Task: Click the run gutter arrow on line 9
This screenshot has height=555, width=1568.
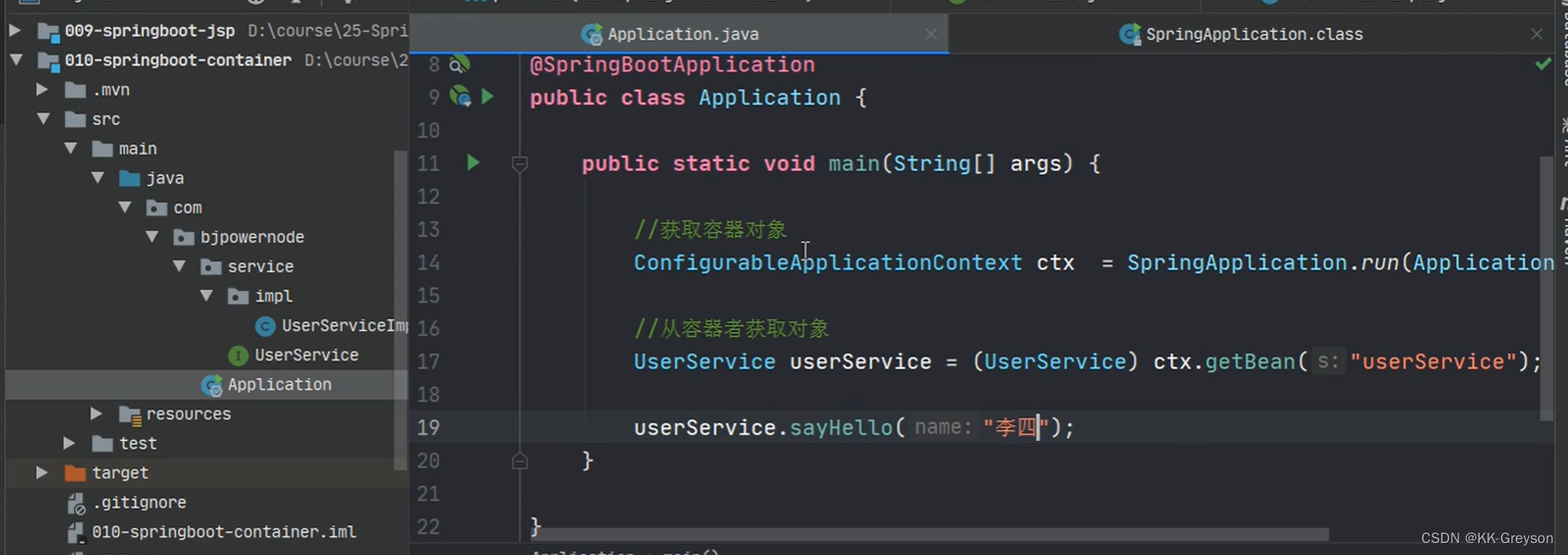Action: click(x=488, y=96)
